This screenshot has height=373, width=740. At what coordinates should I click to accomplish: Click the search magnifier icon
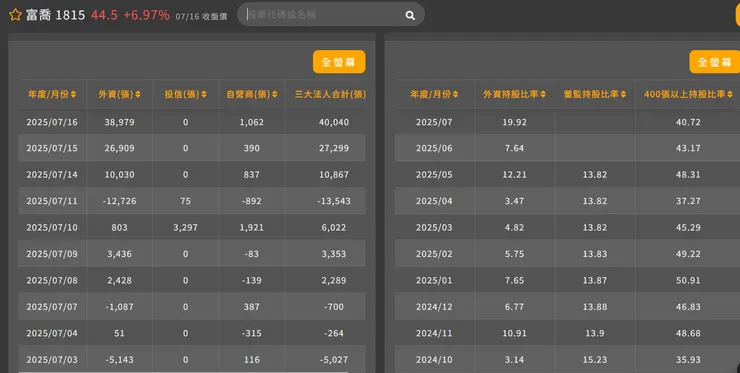tap(410, 15)
